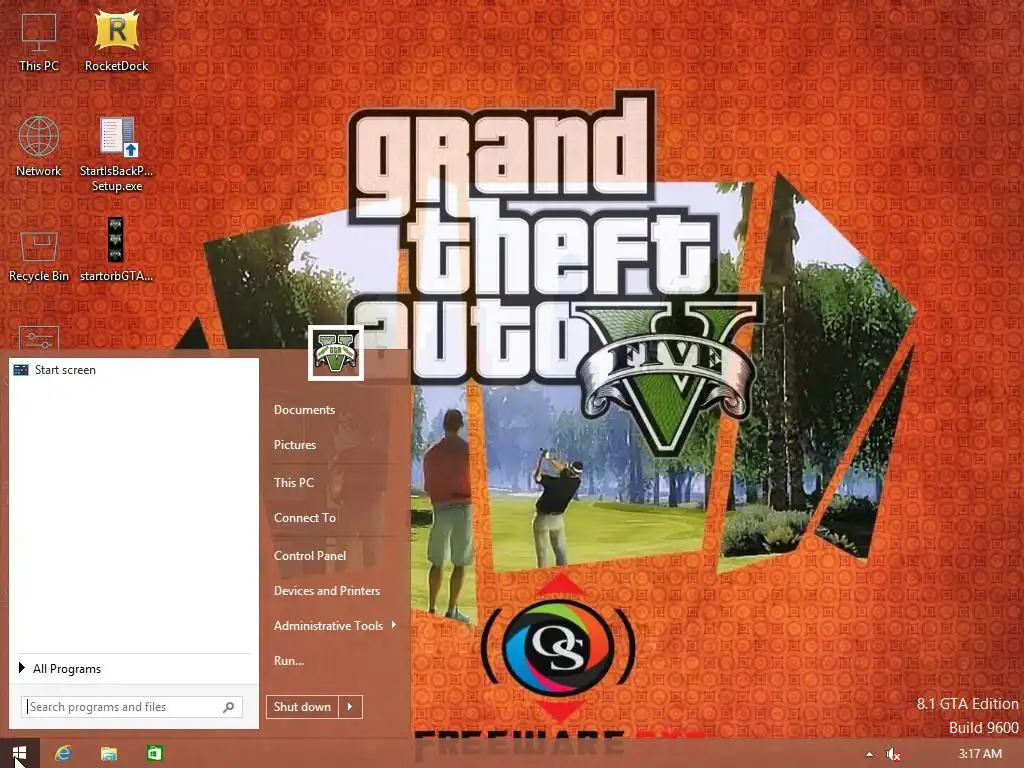
Task: Open the Network desktop icon
Action: pyautogui.click(x=39, y=146)
